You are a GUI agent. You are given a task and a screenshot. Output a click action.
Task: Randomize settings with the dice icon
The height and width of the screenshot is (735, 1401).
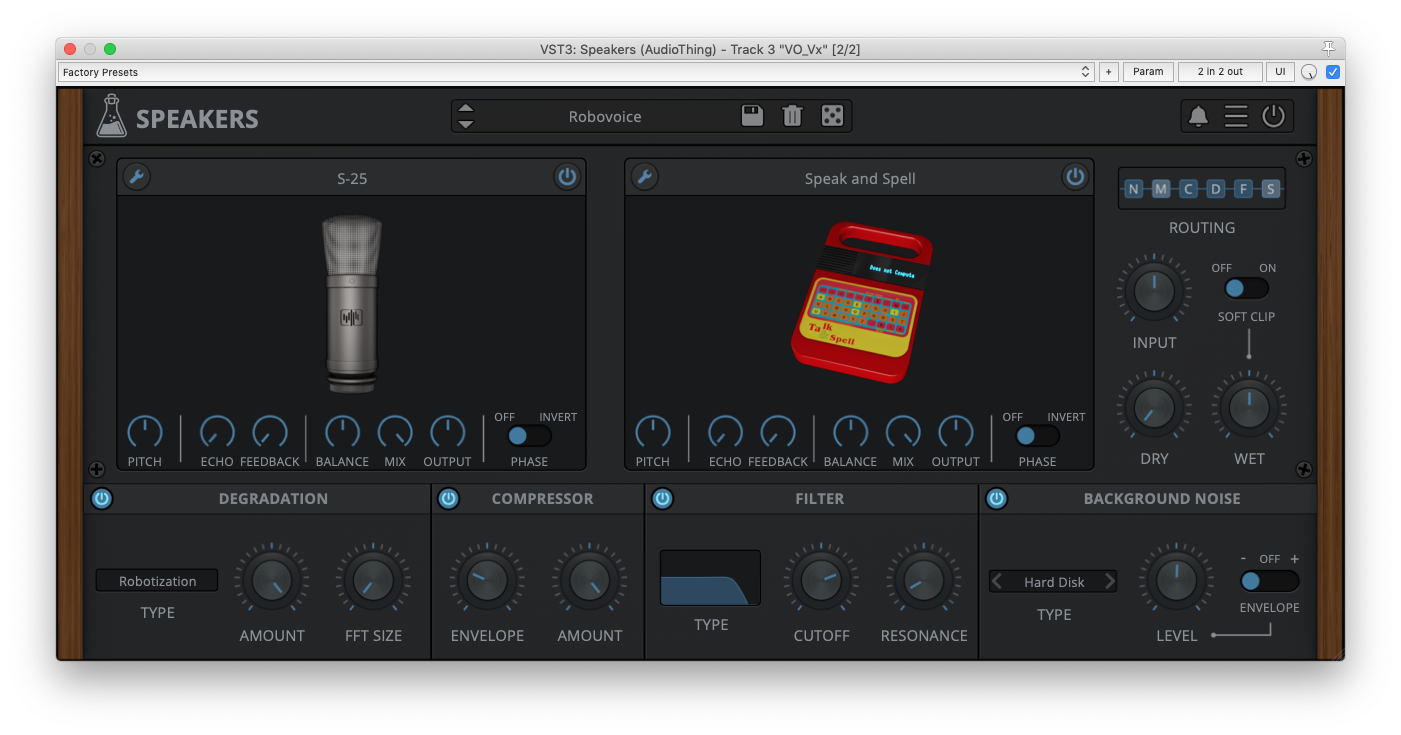click(x=832, y=116)
